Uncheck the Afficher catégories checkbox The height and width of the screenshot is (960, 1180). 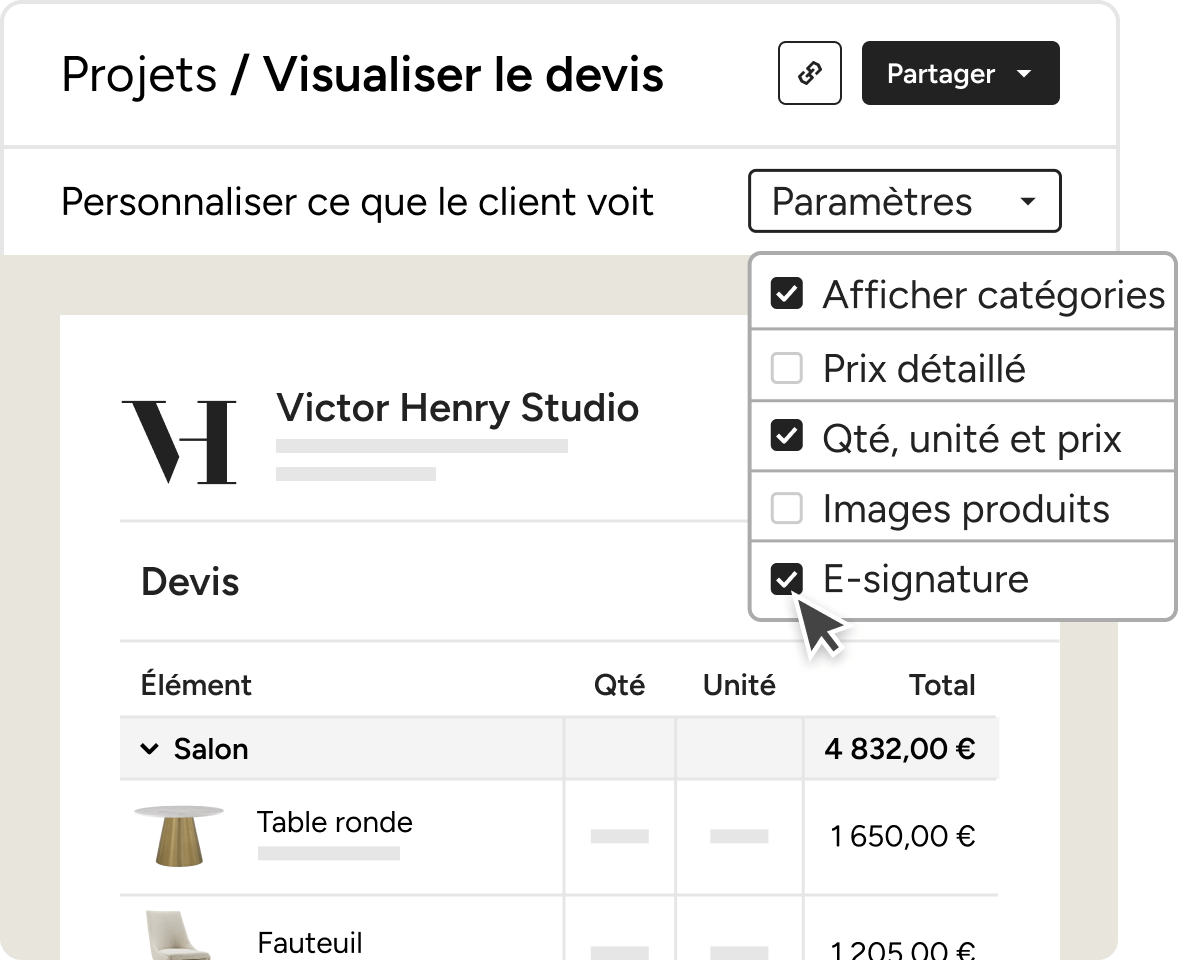coord(787,293)
